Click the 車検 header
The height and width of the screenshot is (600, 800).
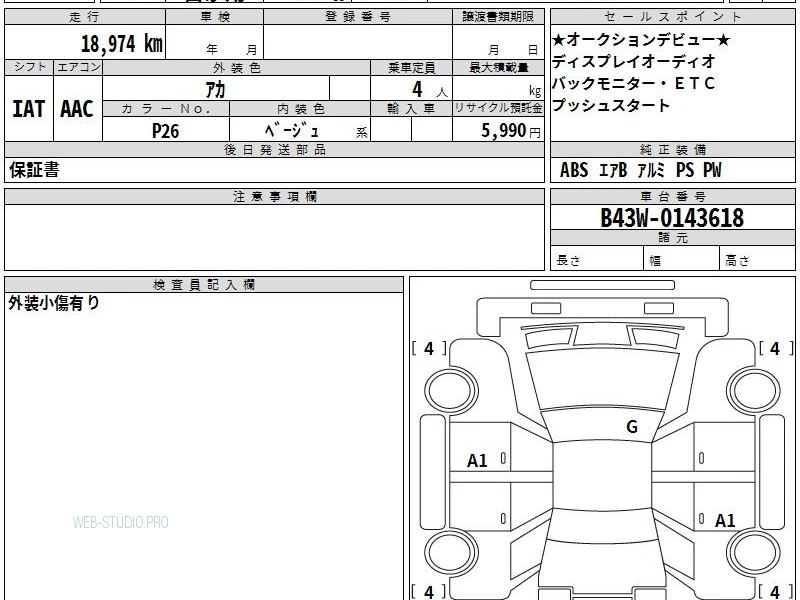coord(215,17)
